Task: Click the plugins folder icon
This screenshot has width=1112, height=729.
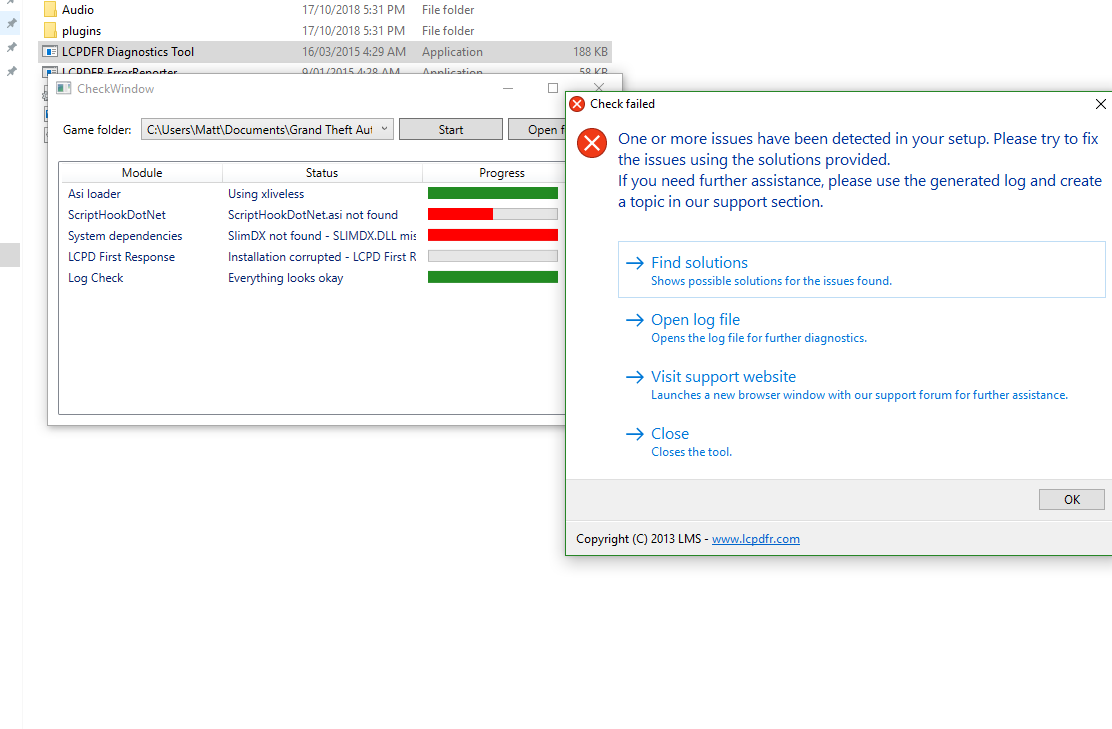Action: pyautogui.click(x=50, y=30)
